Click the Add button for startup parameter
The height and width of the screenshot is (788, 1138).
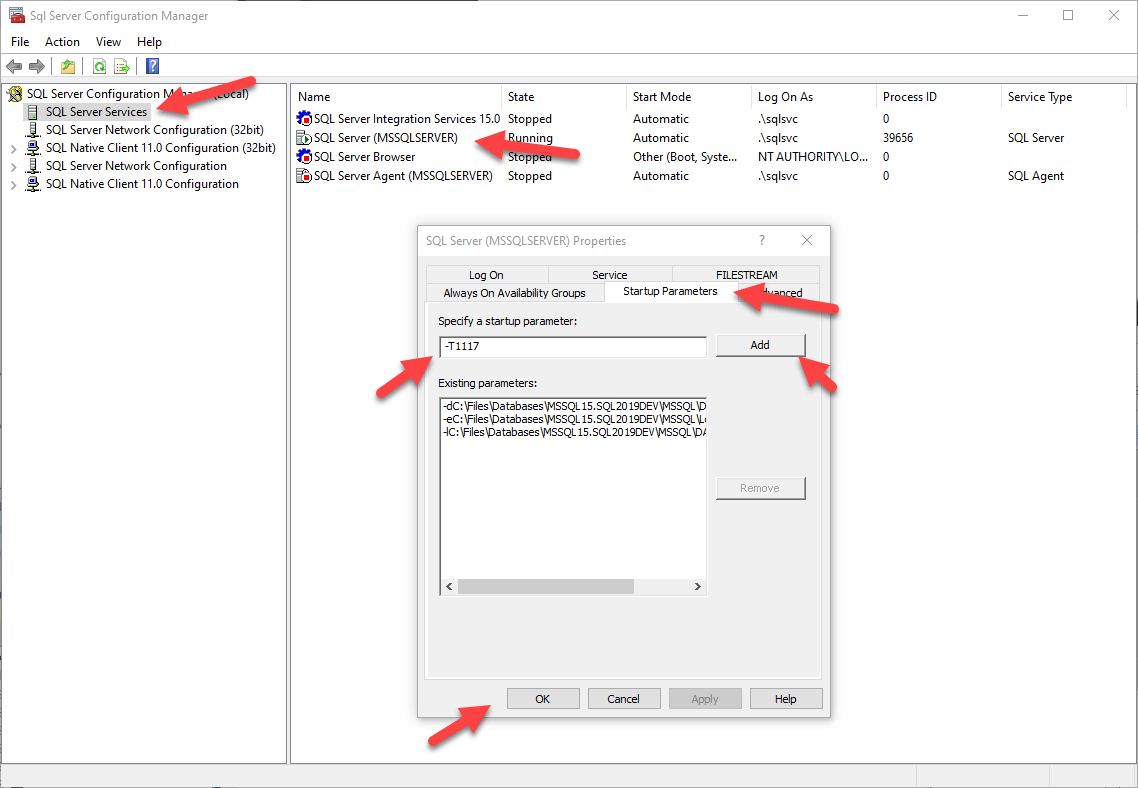pyautogui.click(x=760, y=345)
